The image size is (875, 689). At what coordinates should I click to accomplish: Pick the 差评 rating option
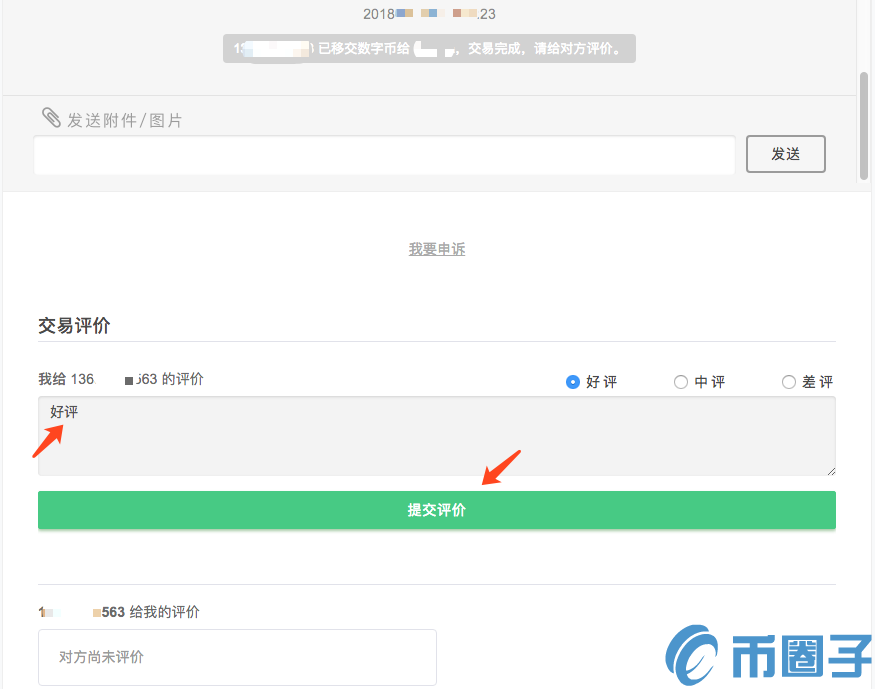pos(789,381)
